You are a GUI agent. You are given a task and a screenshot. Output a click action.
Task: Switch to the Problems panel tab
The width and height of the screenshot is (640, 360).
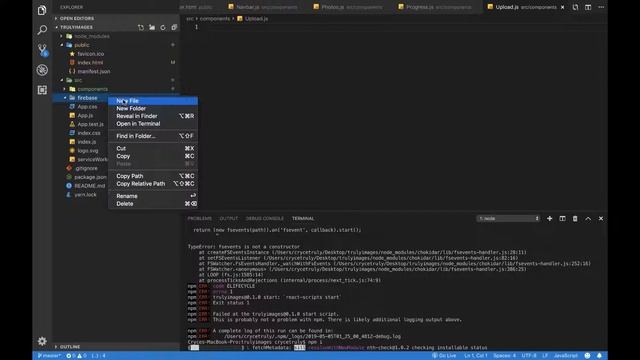(200, 219)
